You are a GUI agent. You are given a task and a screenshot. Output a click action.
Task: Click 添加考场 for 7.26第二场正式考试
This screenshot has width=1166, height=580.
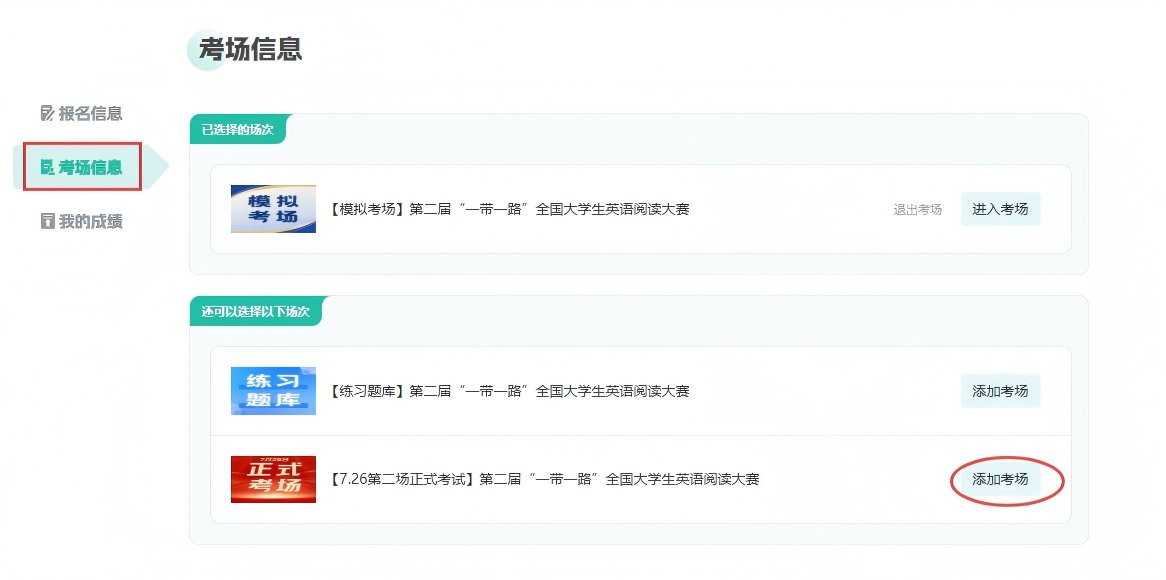tap(1000, 479)
